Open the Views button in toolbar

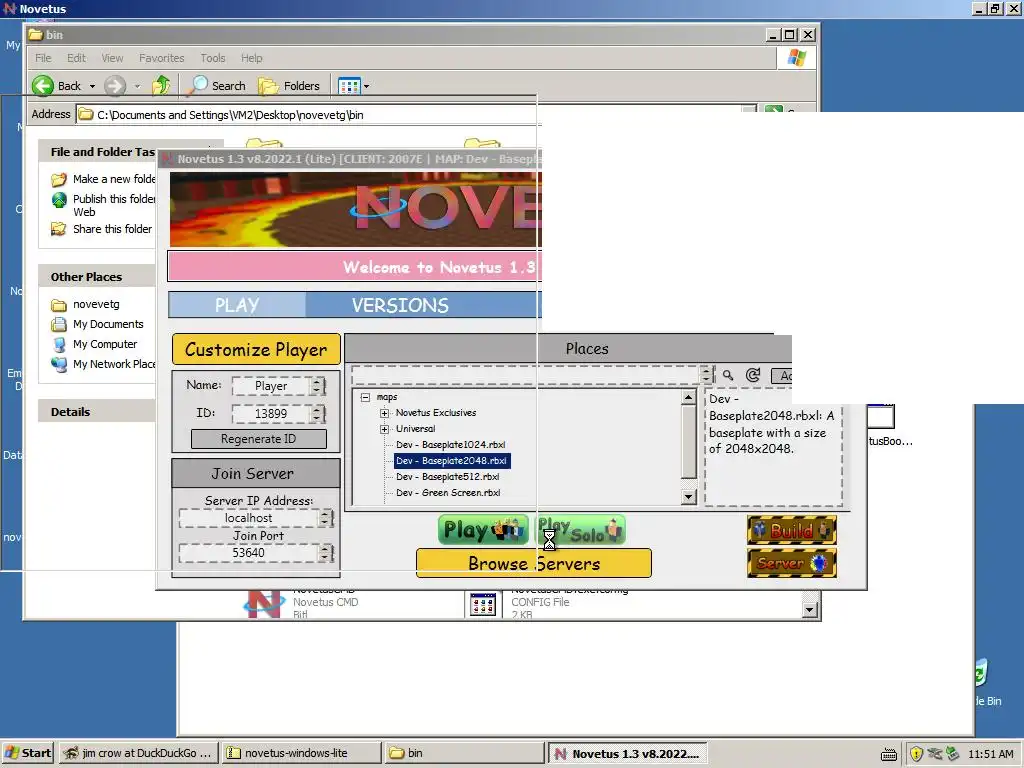(349, 86)
